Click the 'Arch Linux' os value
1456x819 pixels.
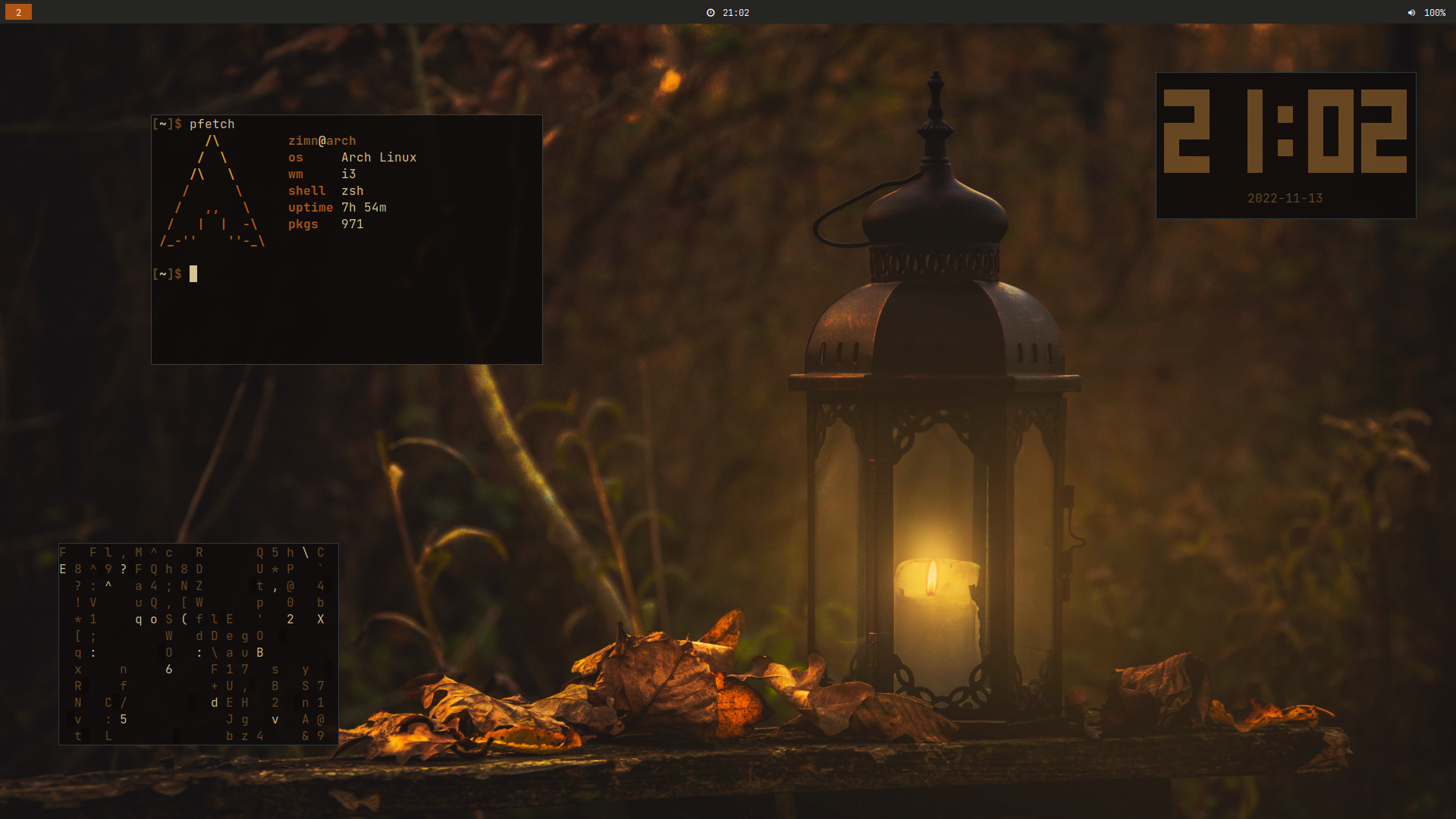(378, 158)
